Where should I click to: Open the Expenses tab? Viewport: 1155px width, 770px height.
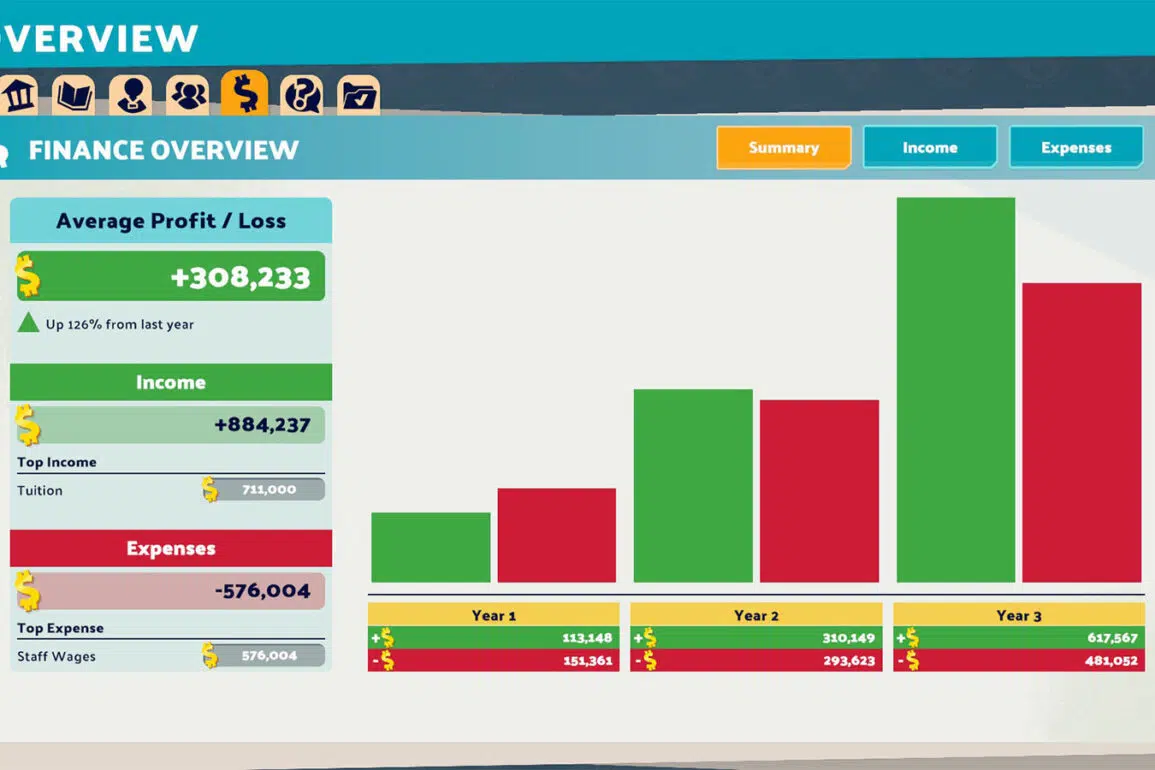pos(1076,147)
